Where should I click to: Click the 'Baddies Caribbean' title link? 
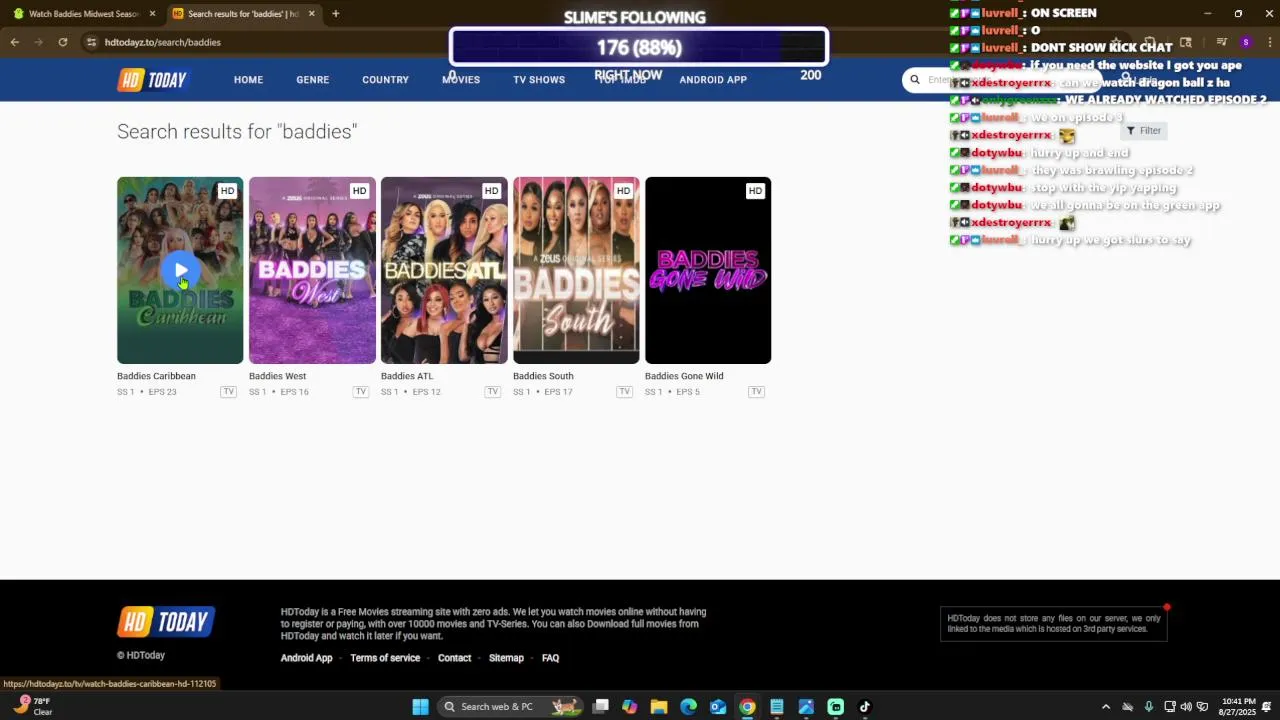(x=156, y=376)
